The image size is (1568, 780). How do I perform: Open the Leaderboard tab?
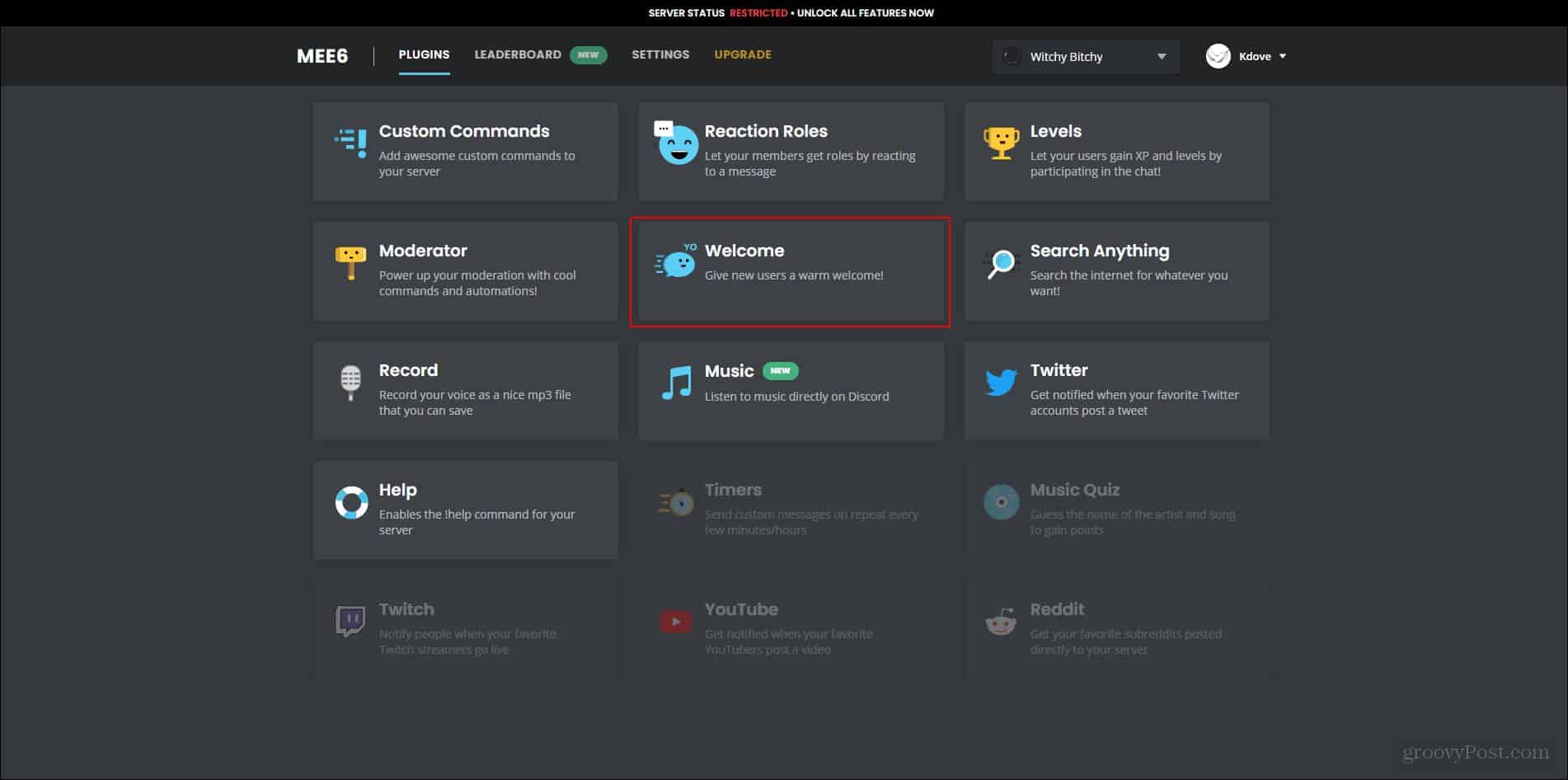[x=518, y=54]
